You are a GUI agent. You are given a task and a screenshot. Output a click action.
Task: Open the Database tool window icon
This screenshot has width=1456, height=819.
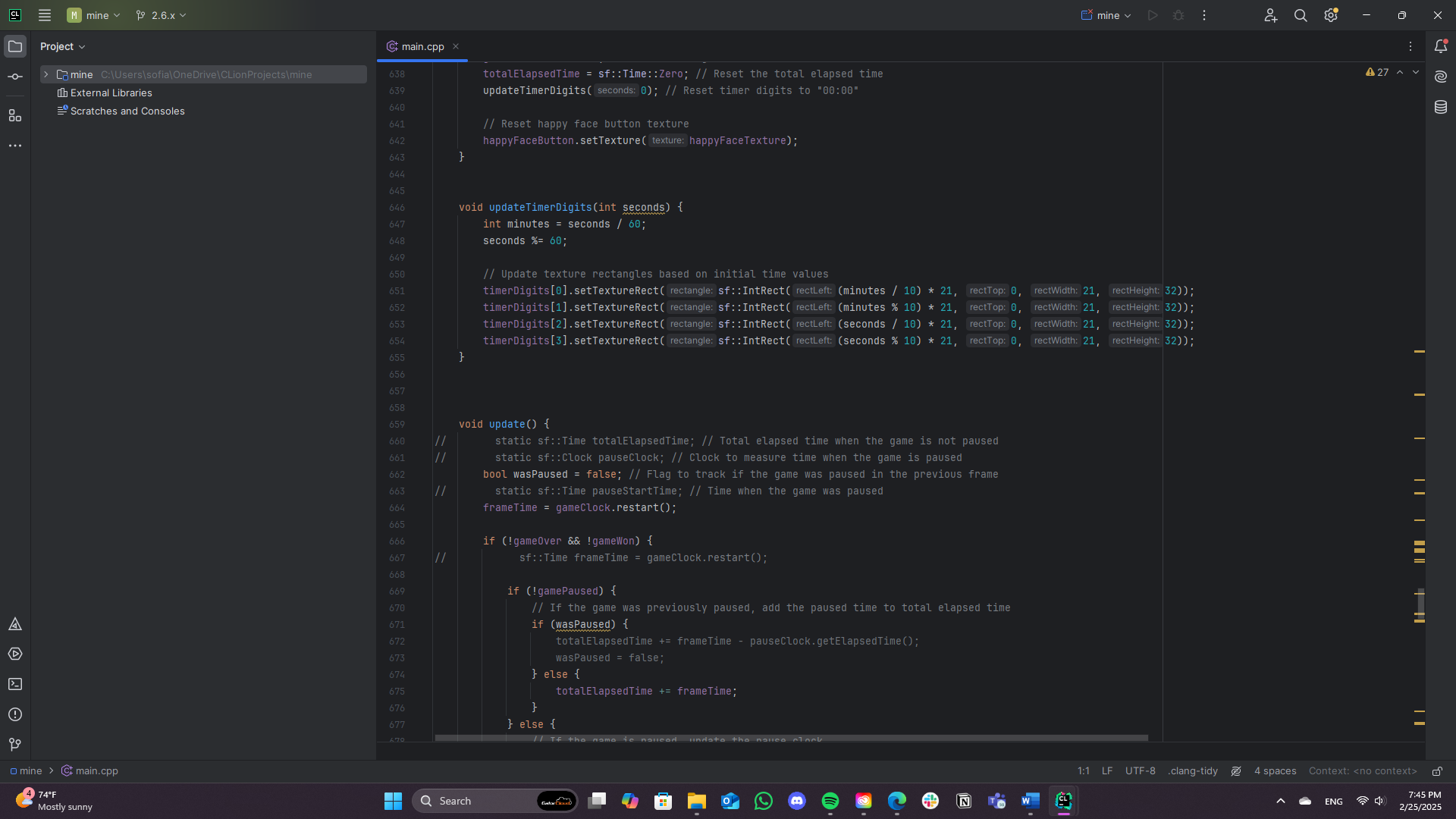1441,107
